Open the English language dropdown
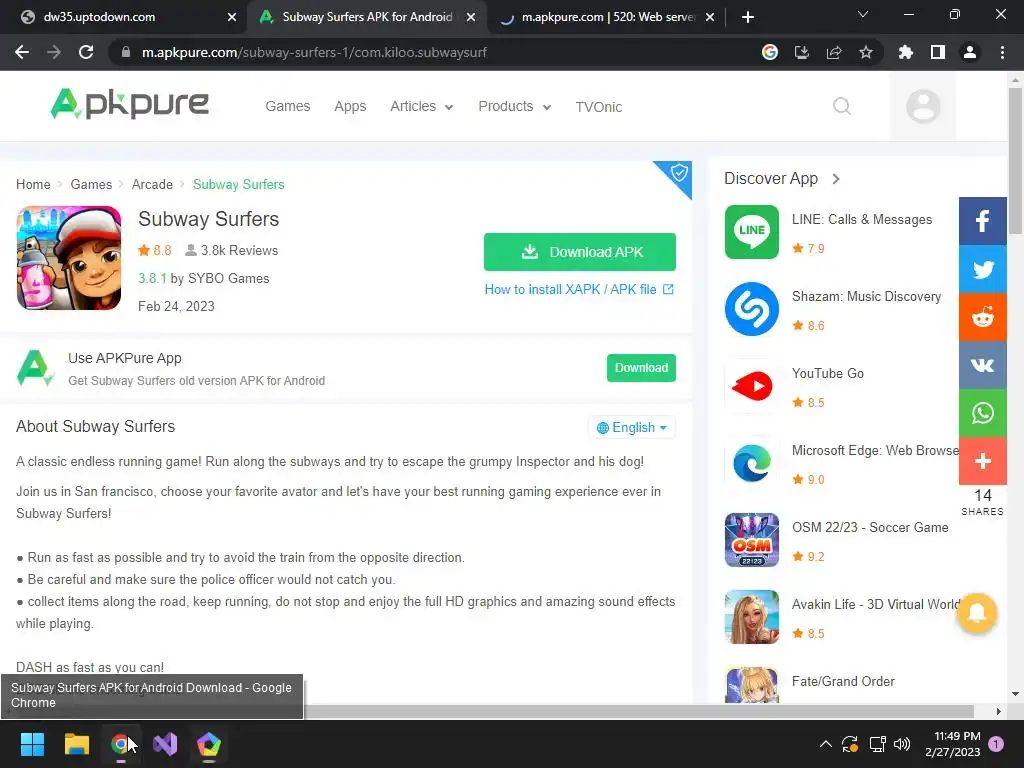The width and height of the screenshot is (1024, 768). point(632,427)
